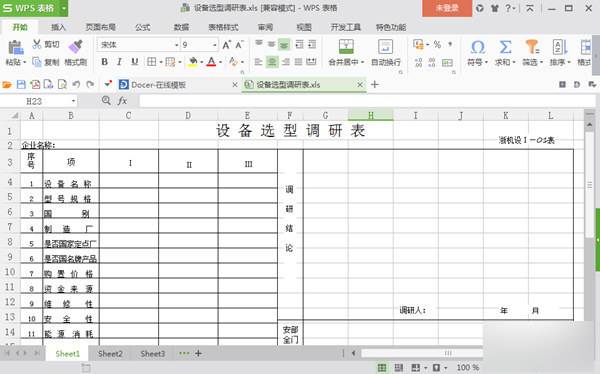Click the Paste (粘贴) clipboard icon
Image resolution: width=600 pixels, height=374 pixels.
click(16, 47)
